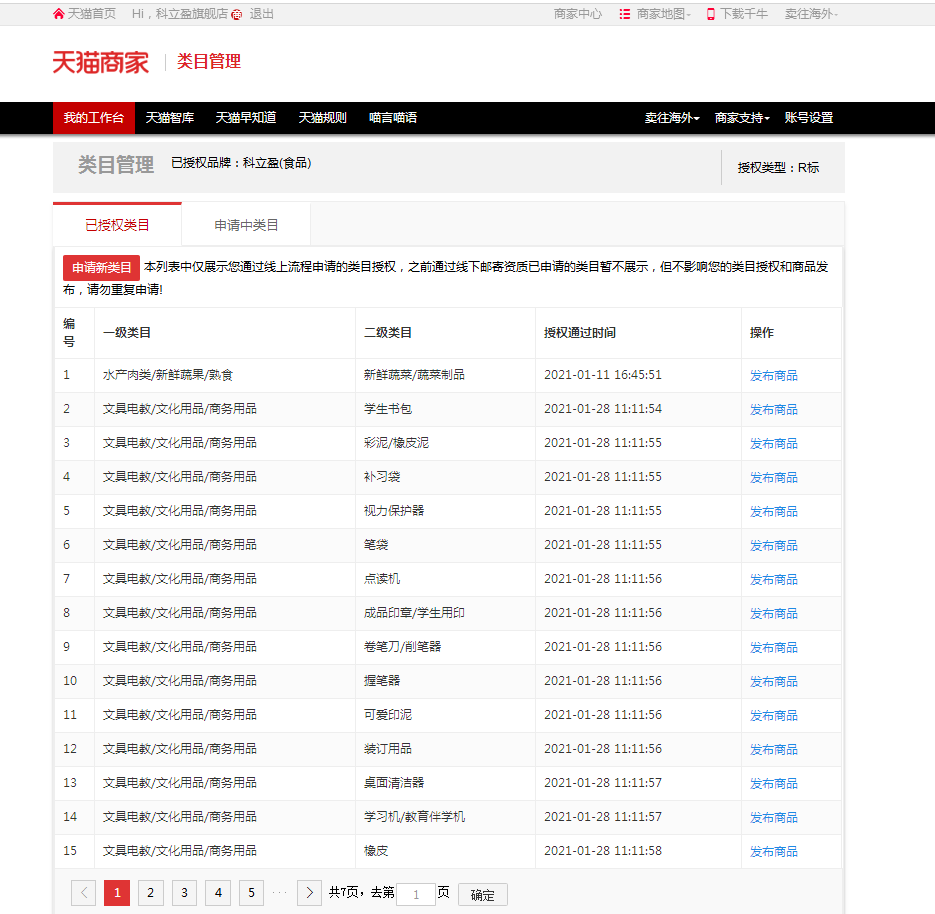Open 卖往海外 dropdown in black nav bar
The image size is (935, 914).
point(672,118)
